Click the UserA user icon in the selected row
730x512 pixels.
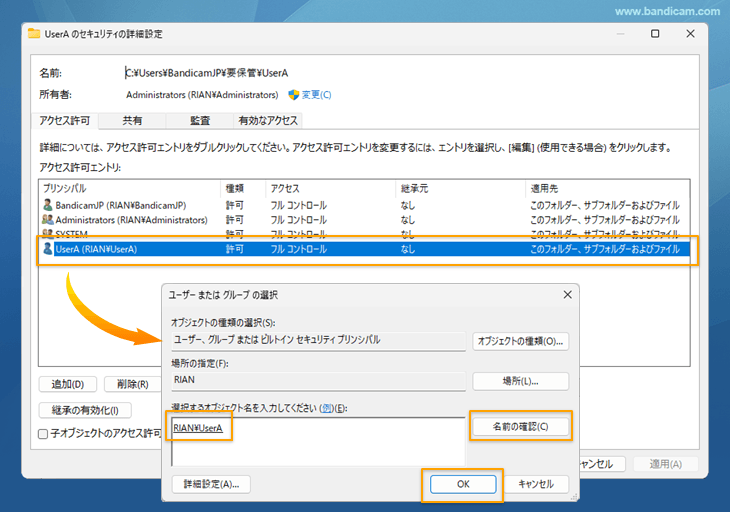(x=47, y=249)
